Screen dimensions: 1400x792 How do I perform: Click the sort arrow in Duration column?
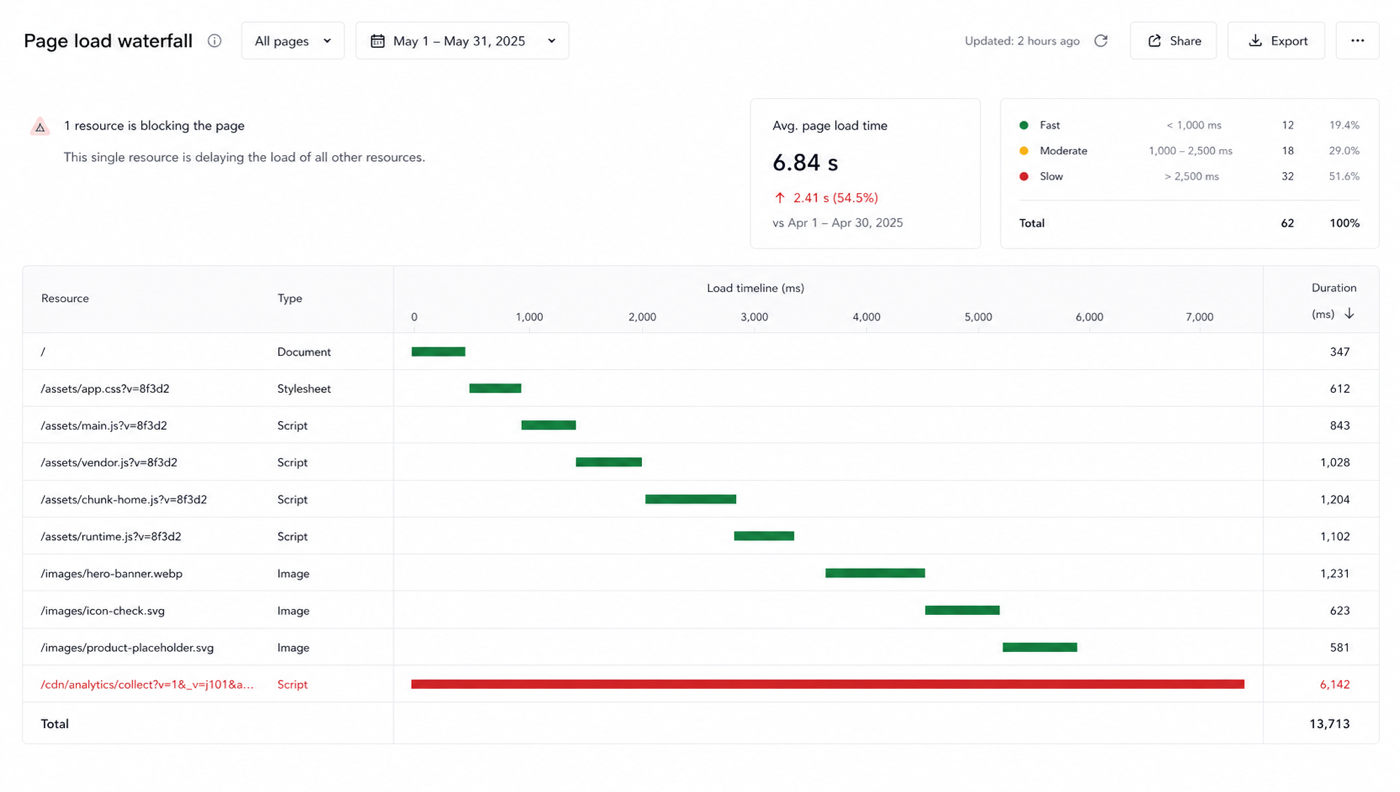[x=1349, y=314]
